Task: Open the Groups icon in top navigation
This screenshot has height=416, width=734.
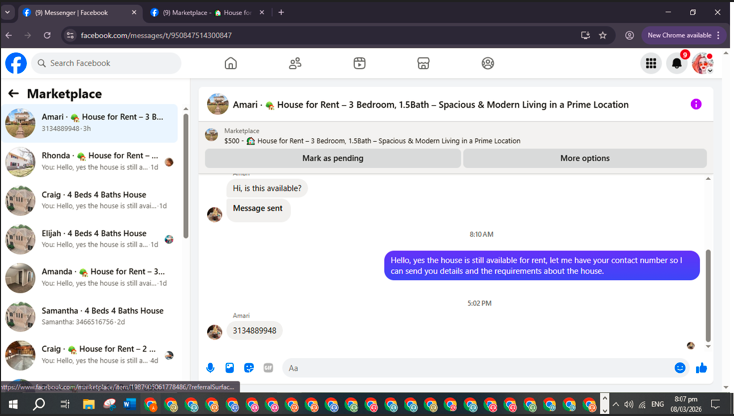Action: (x=488, y=63)
